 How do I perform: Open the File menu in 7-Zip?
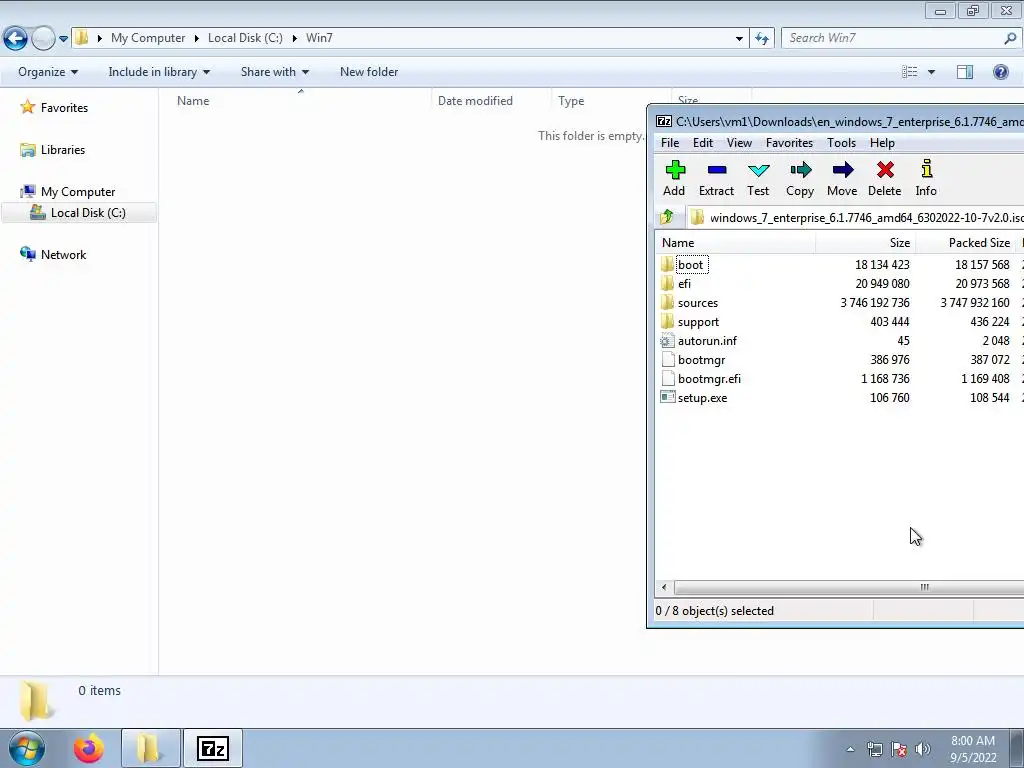pos(670,142)
